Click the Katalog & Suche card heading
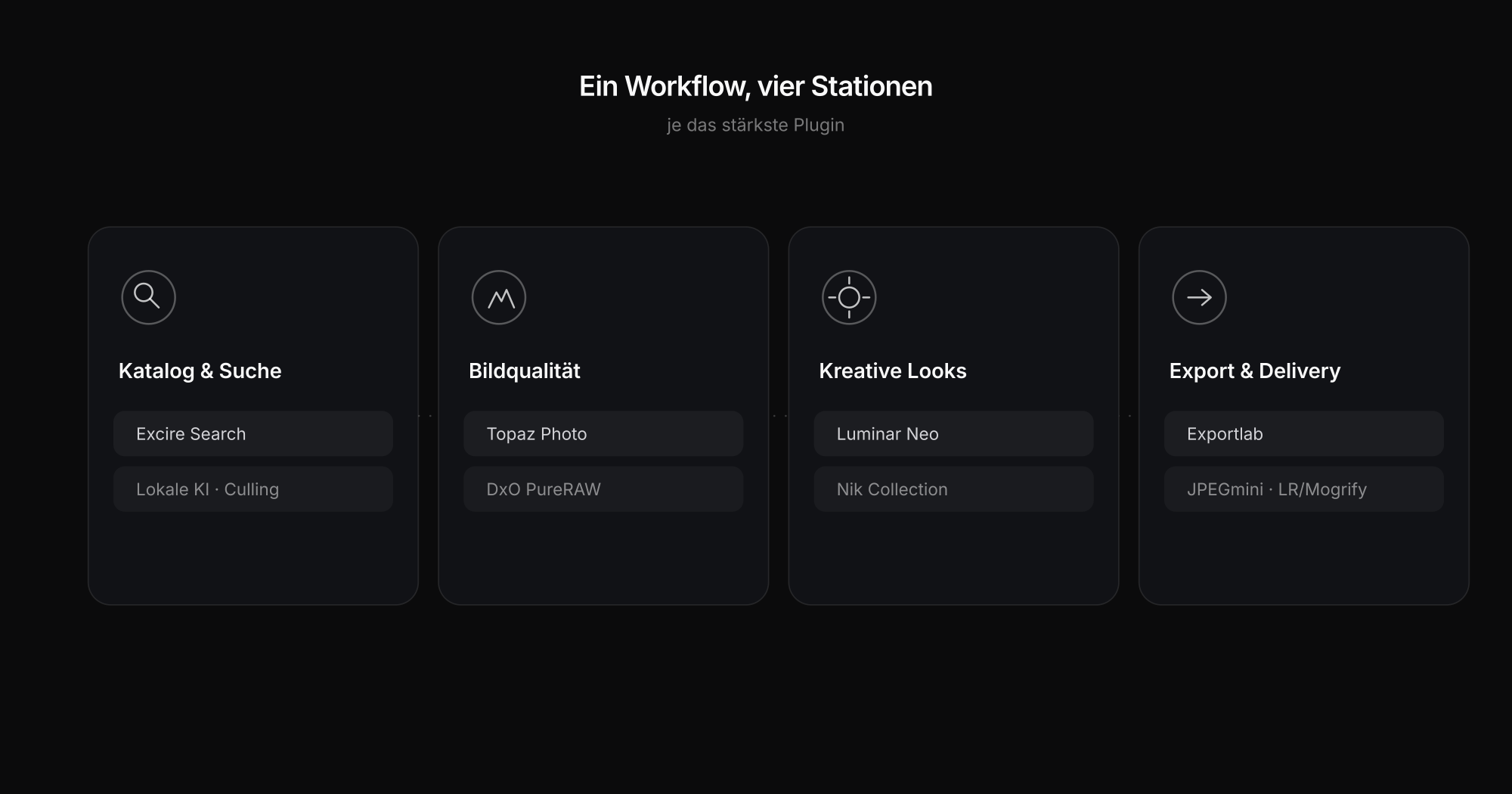This screenshot has width=1512, height=794. [x=200, y=371]
